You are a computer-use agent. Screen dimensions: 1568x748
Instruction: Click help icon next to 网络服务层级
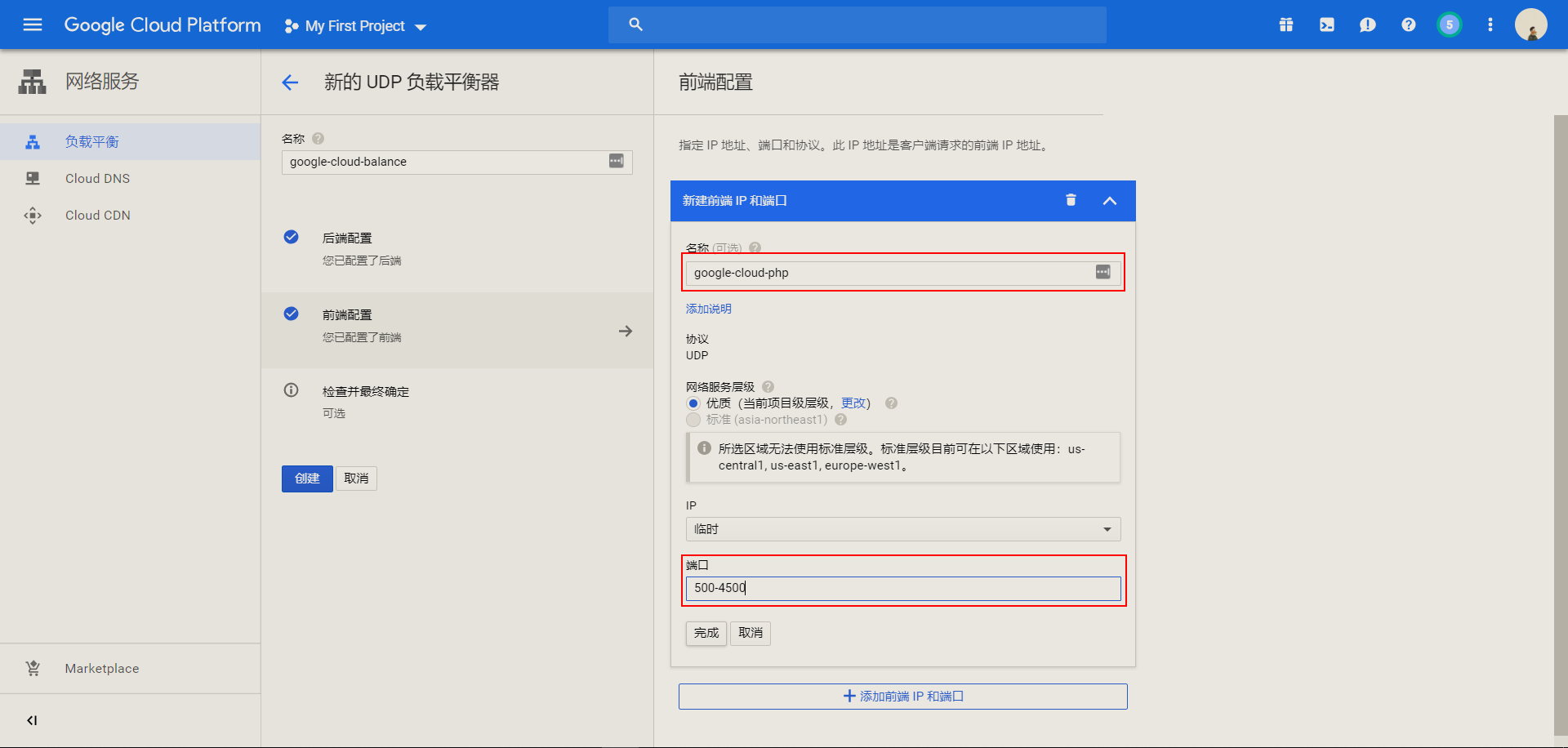[x=768, y=387]
